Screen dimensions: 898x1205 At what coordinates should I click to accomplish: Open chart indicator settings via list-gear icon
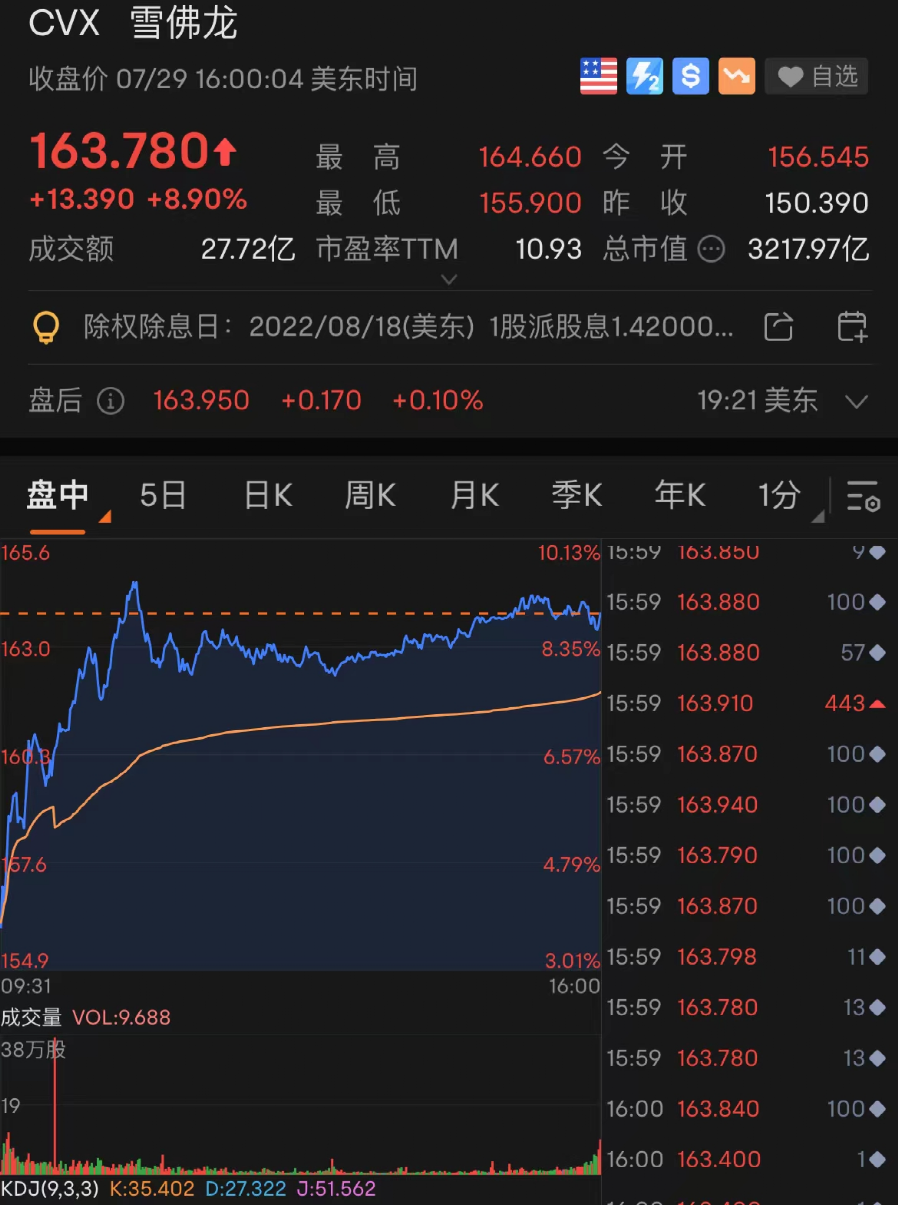(862, 496)
